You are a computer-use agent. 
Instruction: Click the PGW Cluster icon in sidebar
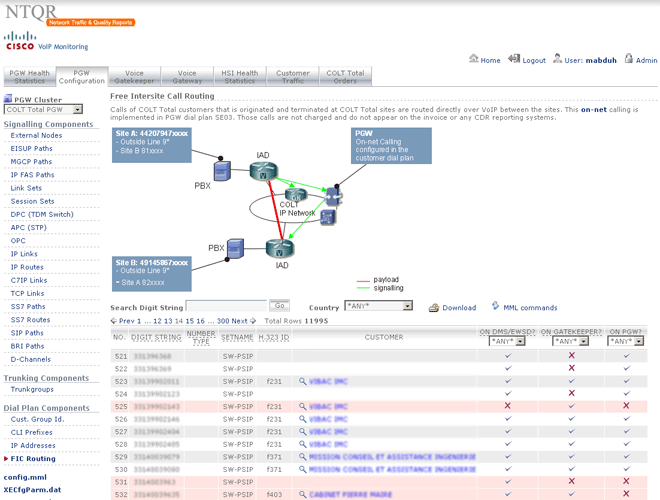click(8, 99)
